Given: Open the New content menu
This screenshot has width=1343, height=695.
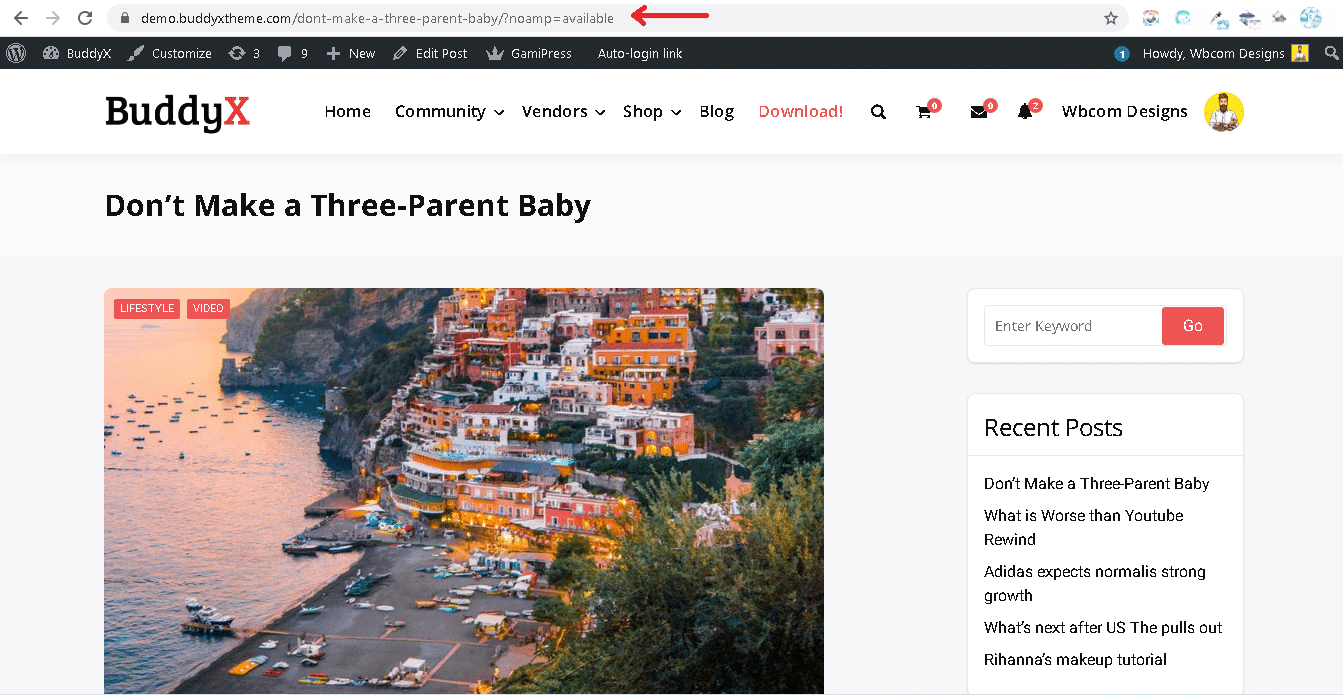Looking at the screenshot, I should (x=350, y=53).
